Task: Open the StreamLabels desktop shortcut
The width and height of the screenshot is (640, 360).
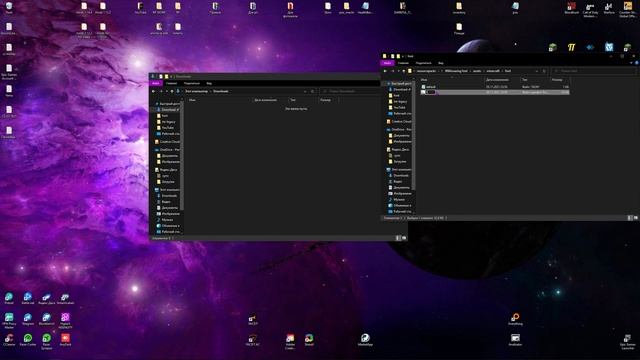Action: coord(65,298)
